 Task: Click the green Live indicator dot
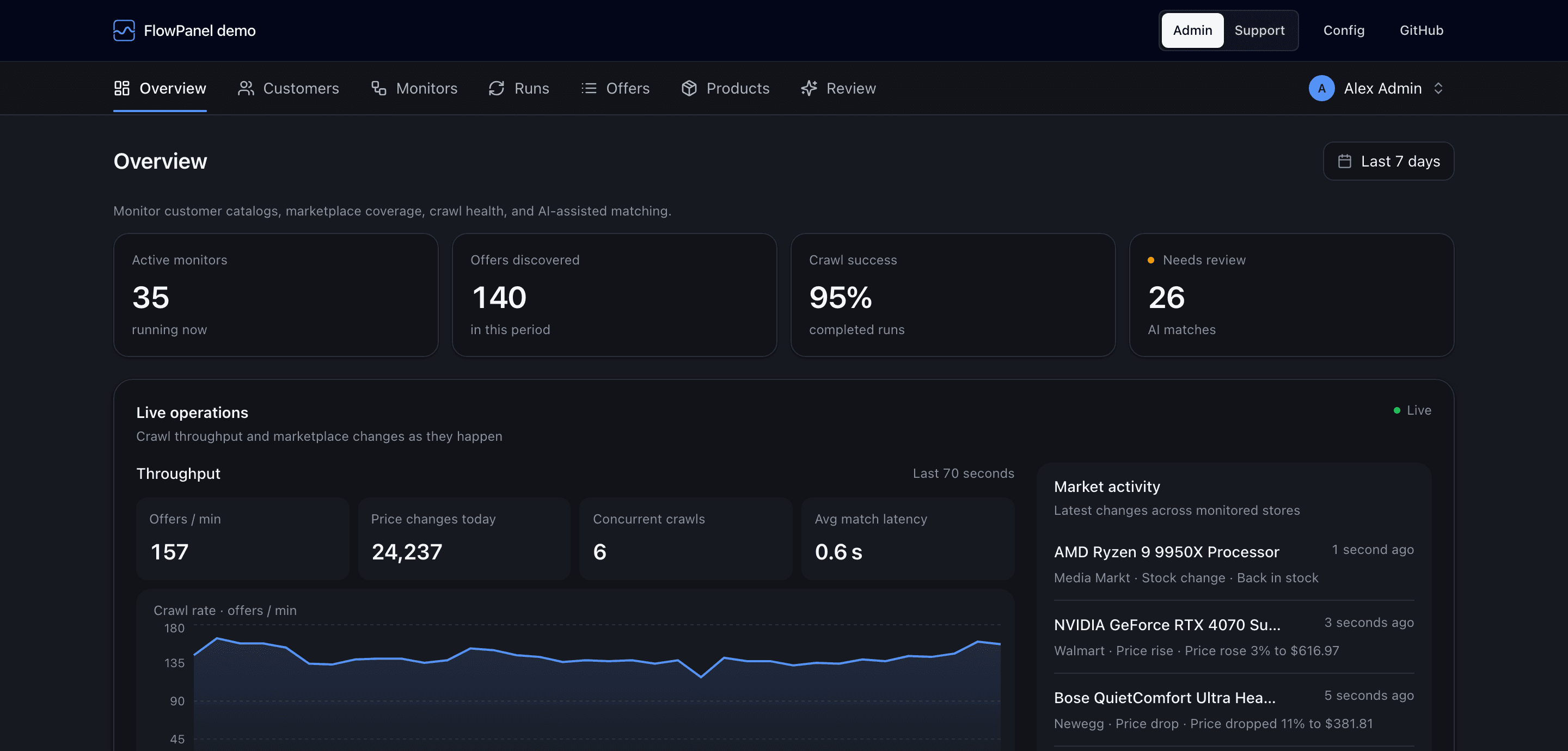click(1397, 411)
